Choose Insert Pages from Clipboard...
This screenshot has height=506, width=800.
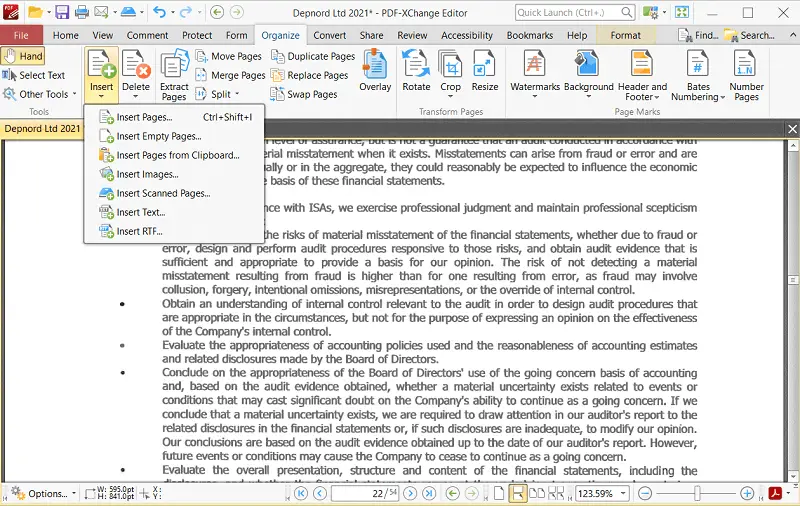175,155
